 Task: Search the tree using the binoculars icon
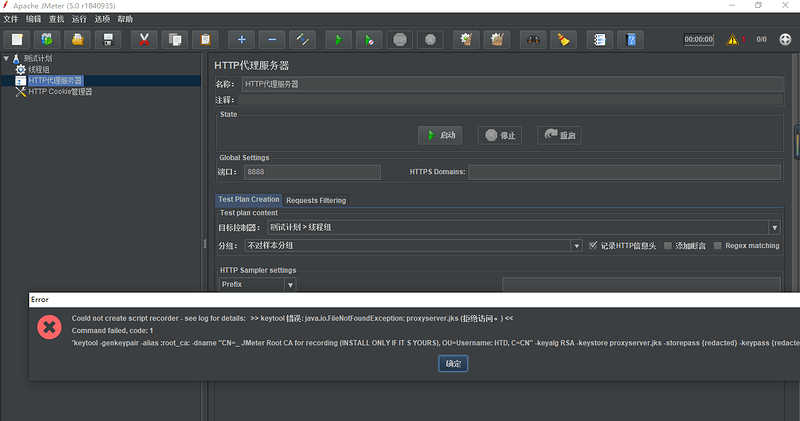tap(533, 39)
